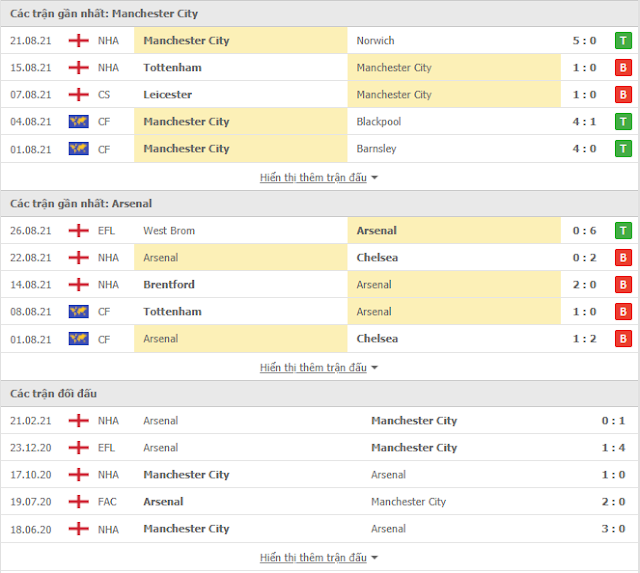Open the Arsenal vs Chelsea 22.08.21 row
Screen dimensions: 640x573
coord(320,258)
